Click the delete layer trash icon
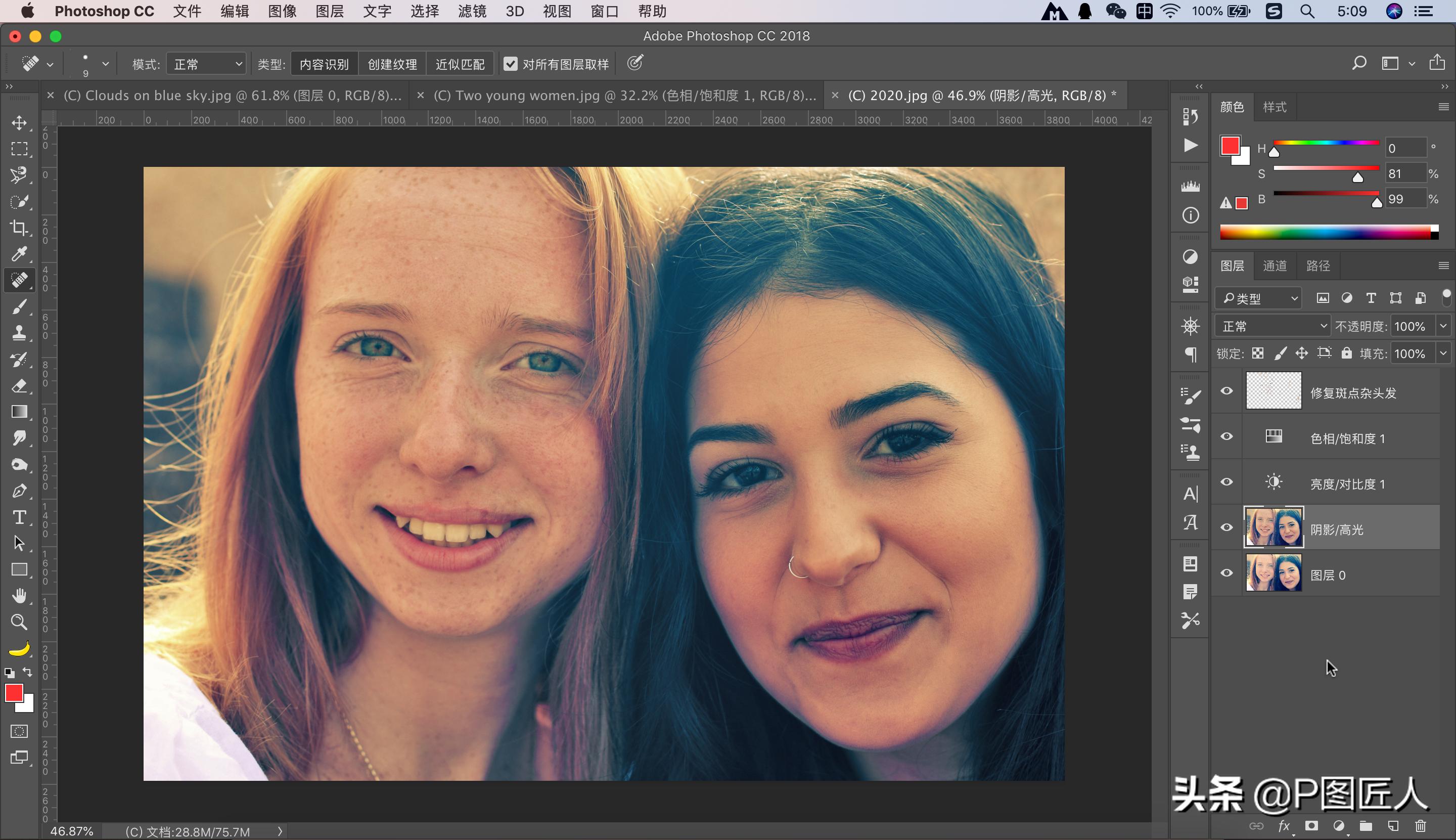1456x840 pixels. coord(1421,826)
